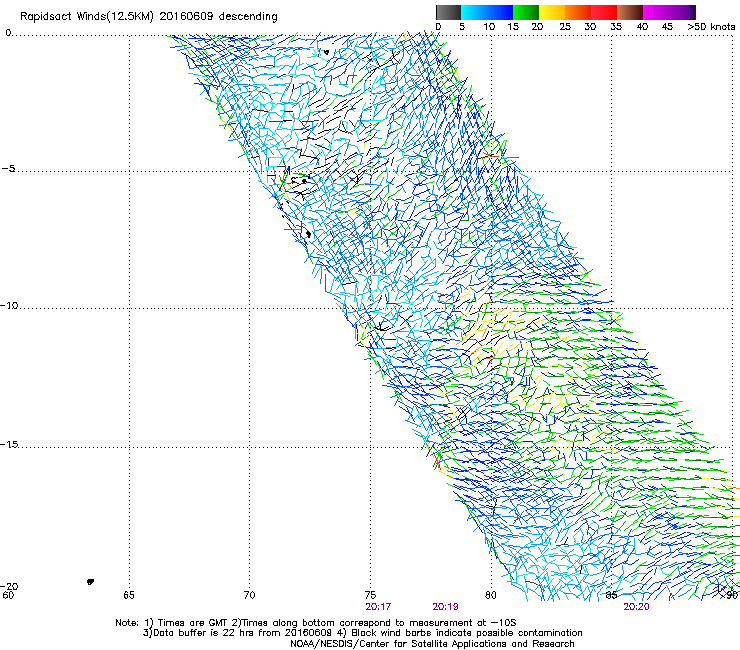The image size is (740, 650).
Task: Click the longitude label '65'
Action: click(x=129, y=595)
